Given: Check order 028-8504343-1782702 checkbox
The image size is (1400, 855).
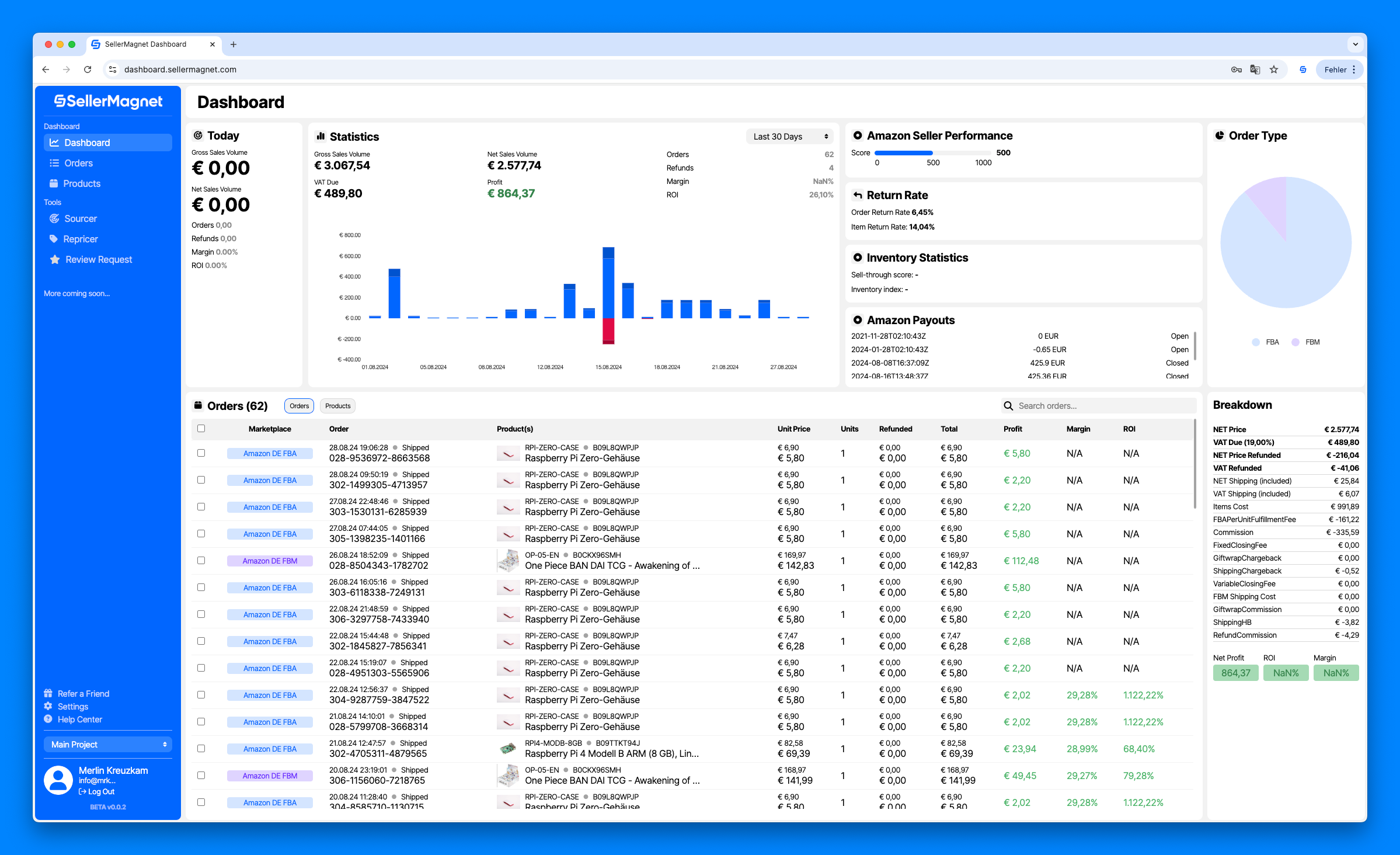Looking at the screenshot, I should 201,561.
